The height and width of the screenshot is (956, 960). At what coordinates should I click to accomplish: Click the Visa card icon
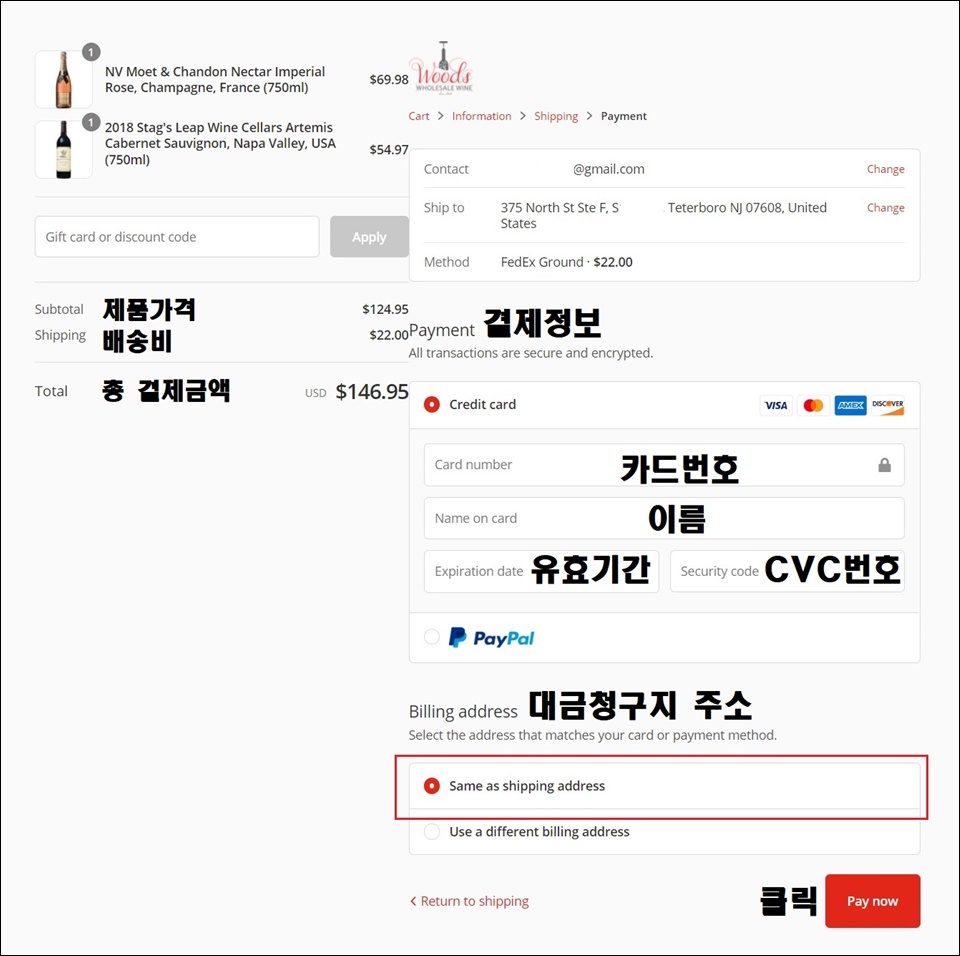pos(776,405)
